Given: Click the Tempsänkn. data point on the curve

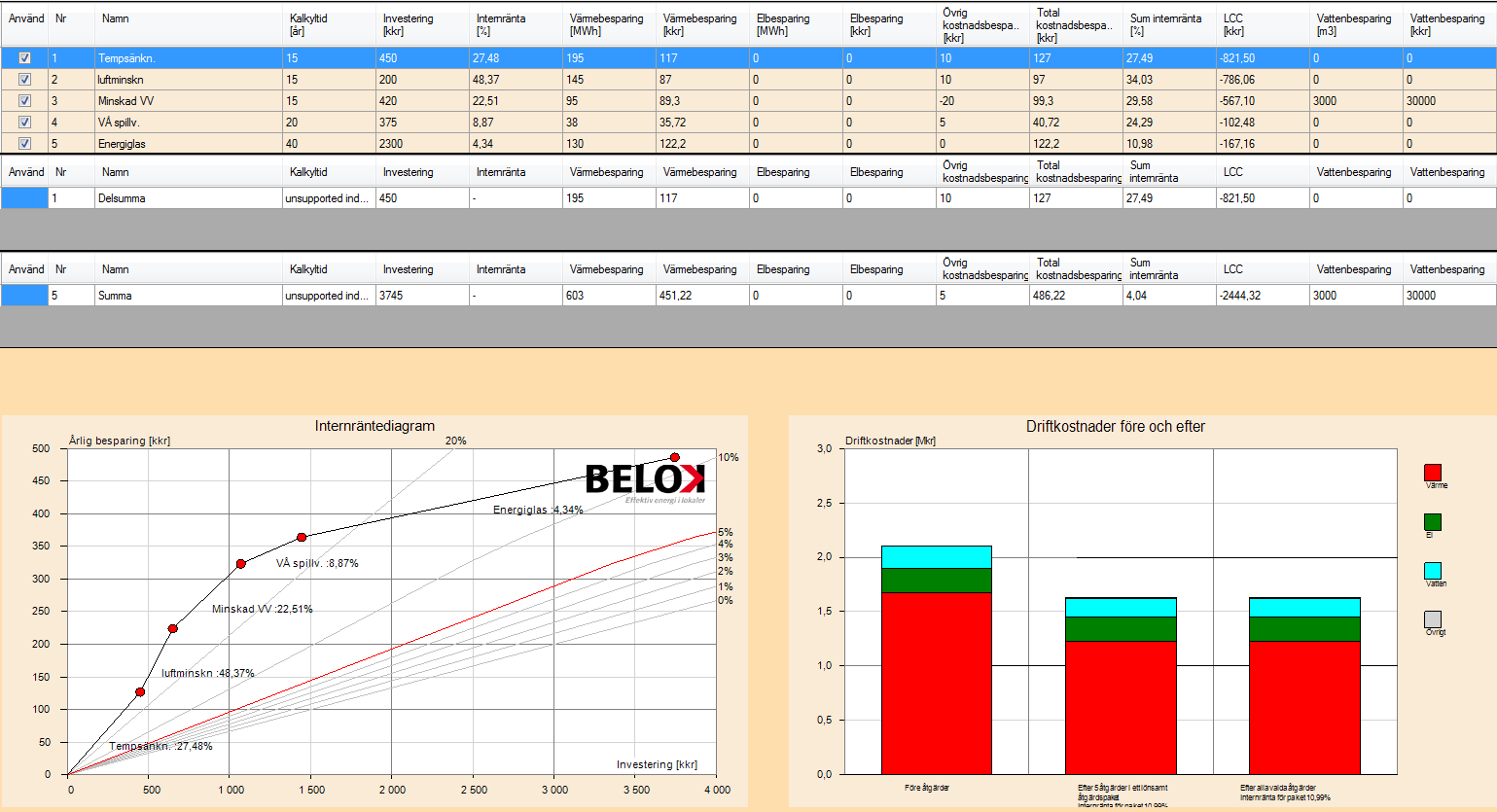Looking at the screenshot, I should 140,692.
